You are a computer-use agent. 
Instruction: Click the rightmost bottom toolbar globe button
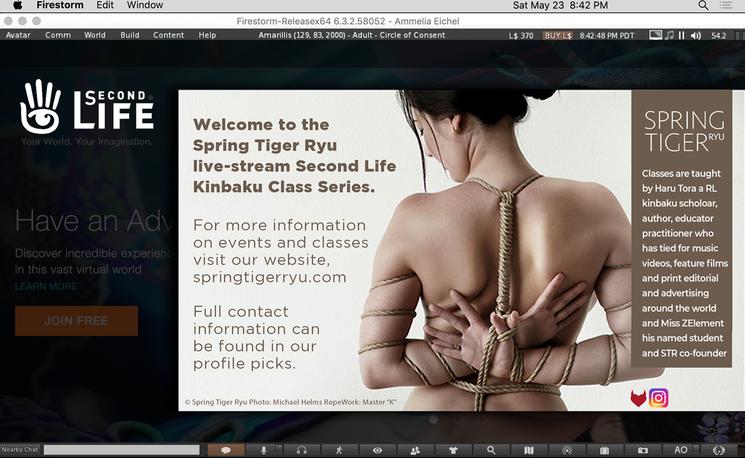(x=719, y=450)
